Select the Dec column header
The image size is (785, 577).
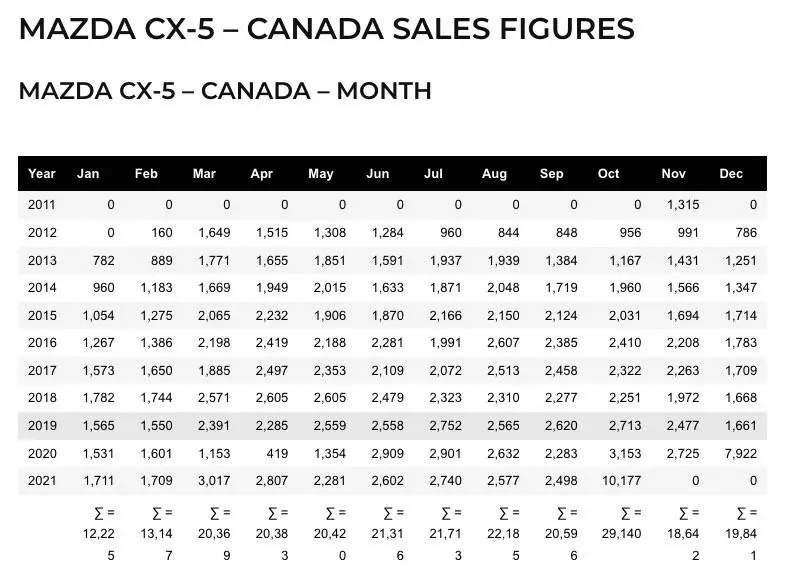click(731, 174)
